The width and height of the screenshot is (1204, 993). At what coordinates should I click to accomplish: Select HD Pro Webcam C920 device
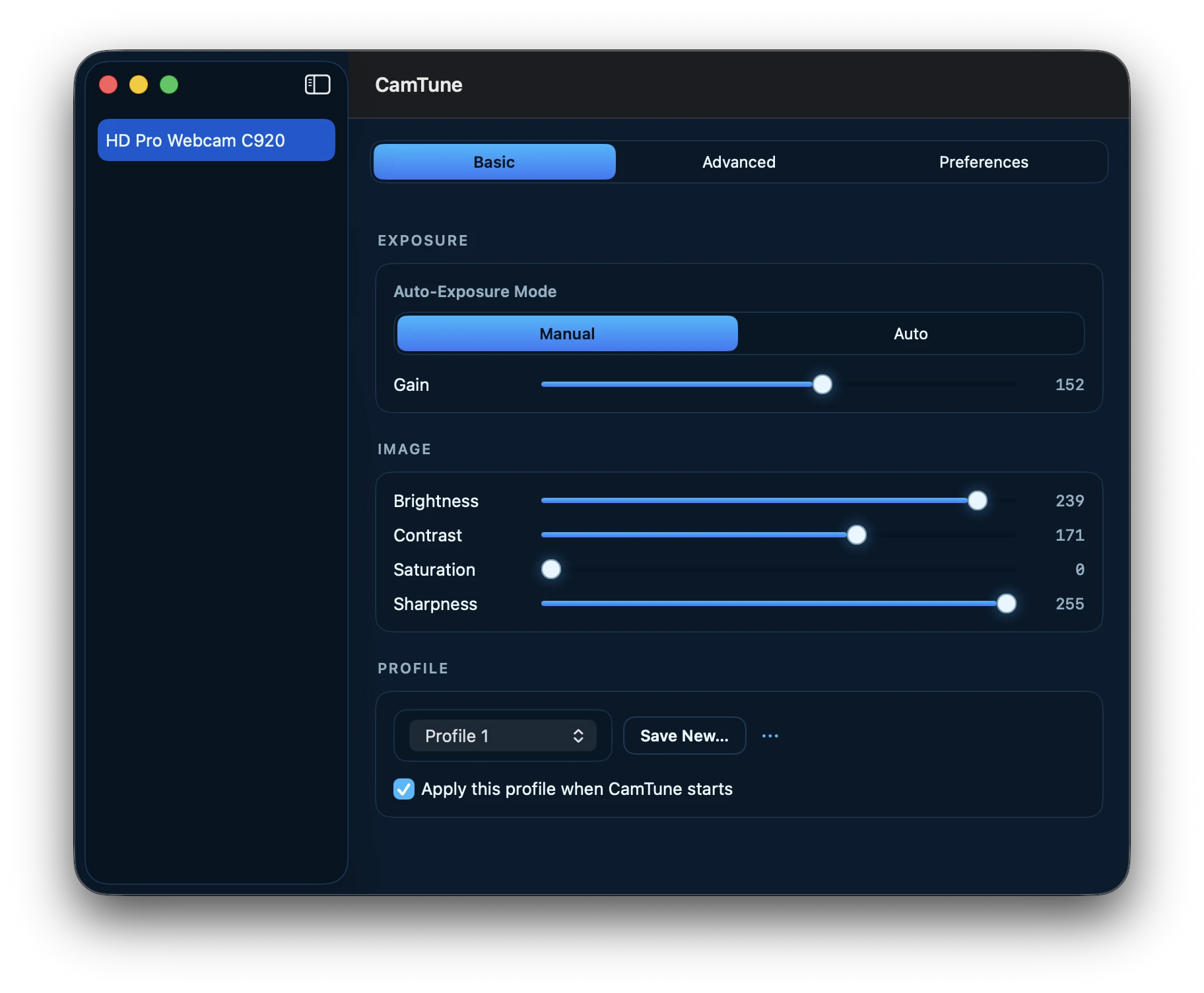pyautogui.click(x=217, y=140)
